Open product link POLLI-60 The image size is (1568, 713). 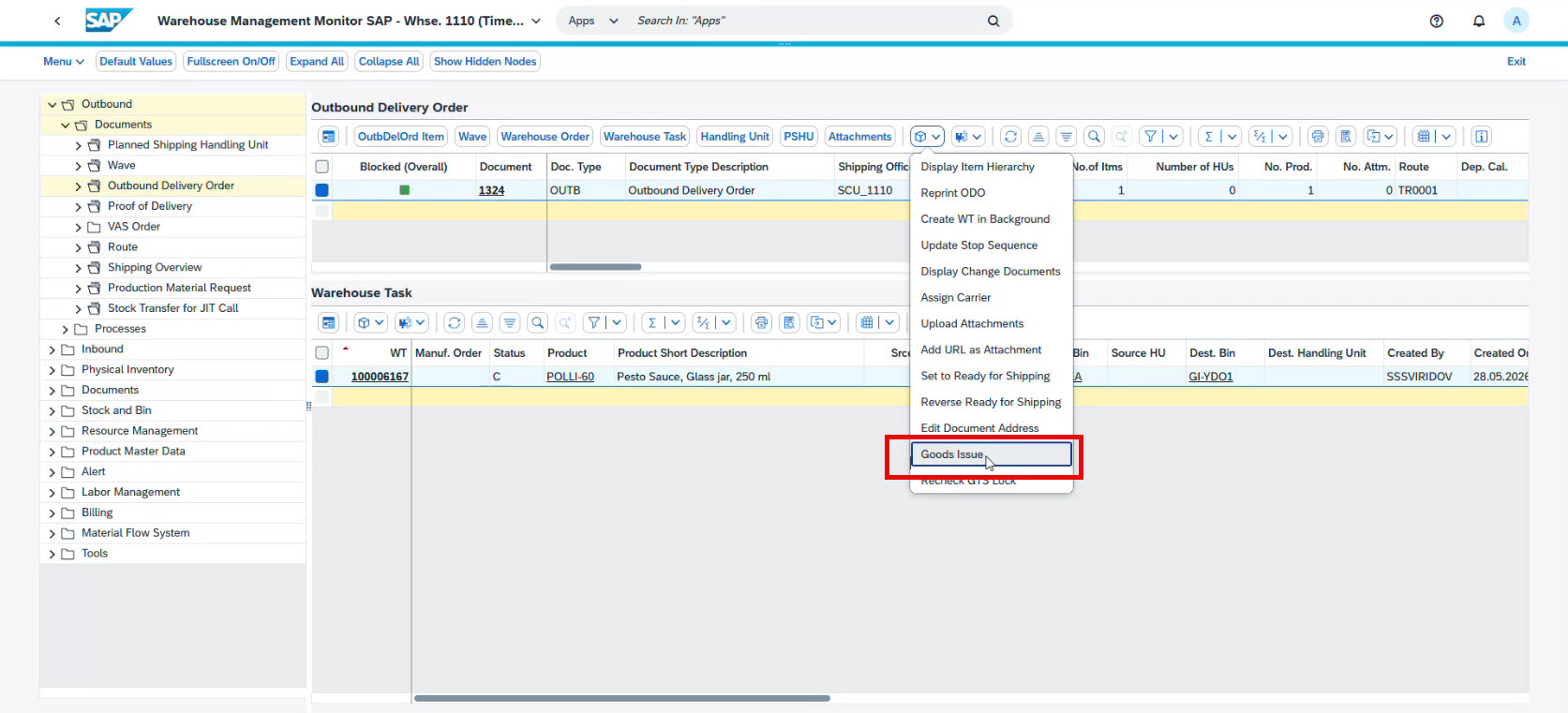[570, 377]
